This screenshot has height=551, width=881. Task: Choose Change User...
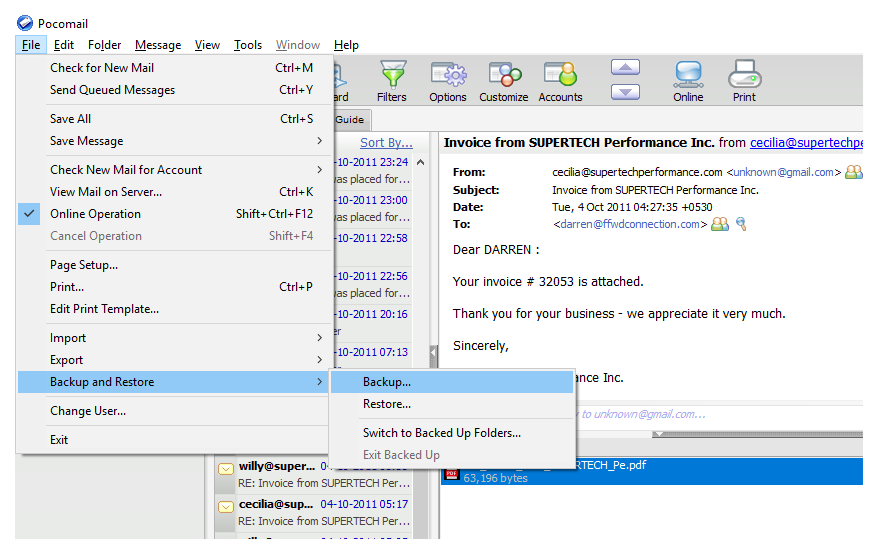[x=175, y=411]
